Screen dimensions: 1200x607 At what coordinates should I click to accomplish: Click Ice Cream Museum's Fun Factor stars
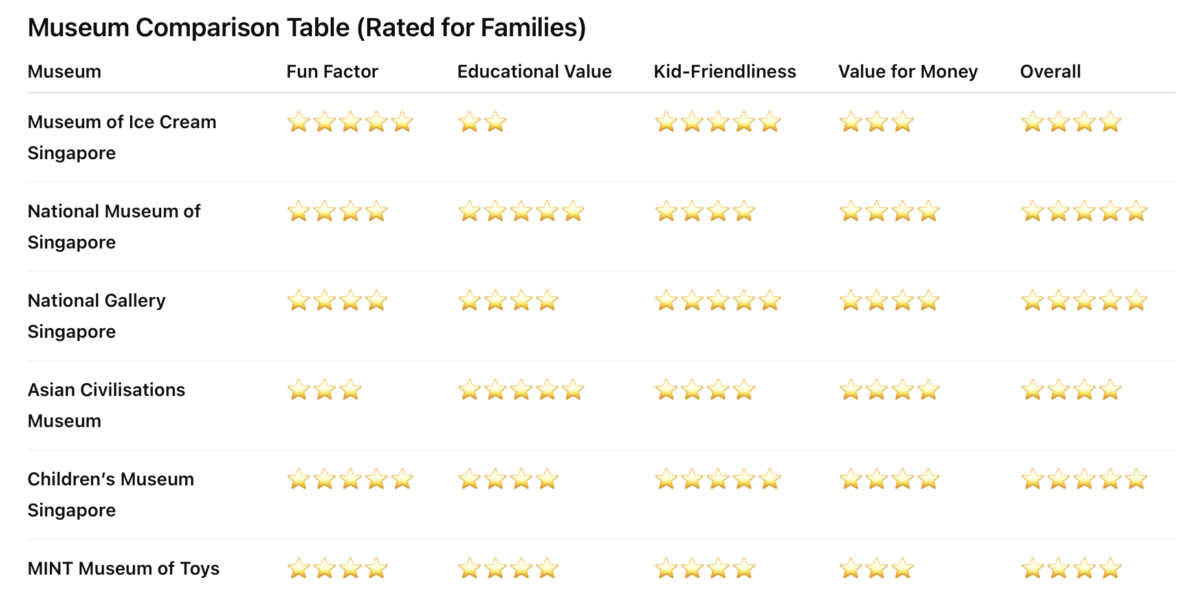pos(350,123)
